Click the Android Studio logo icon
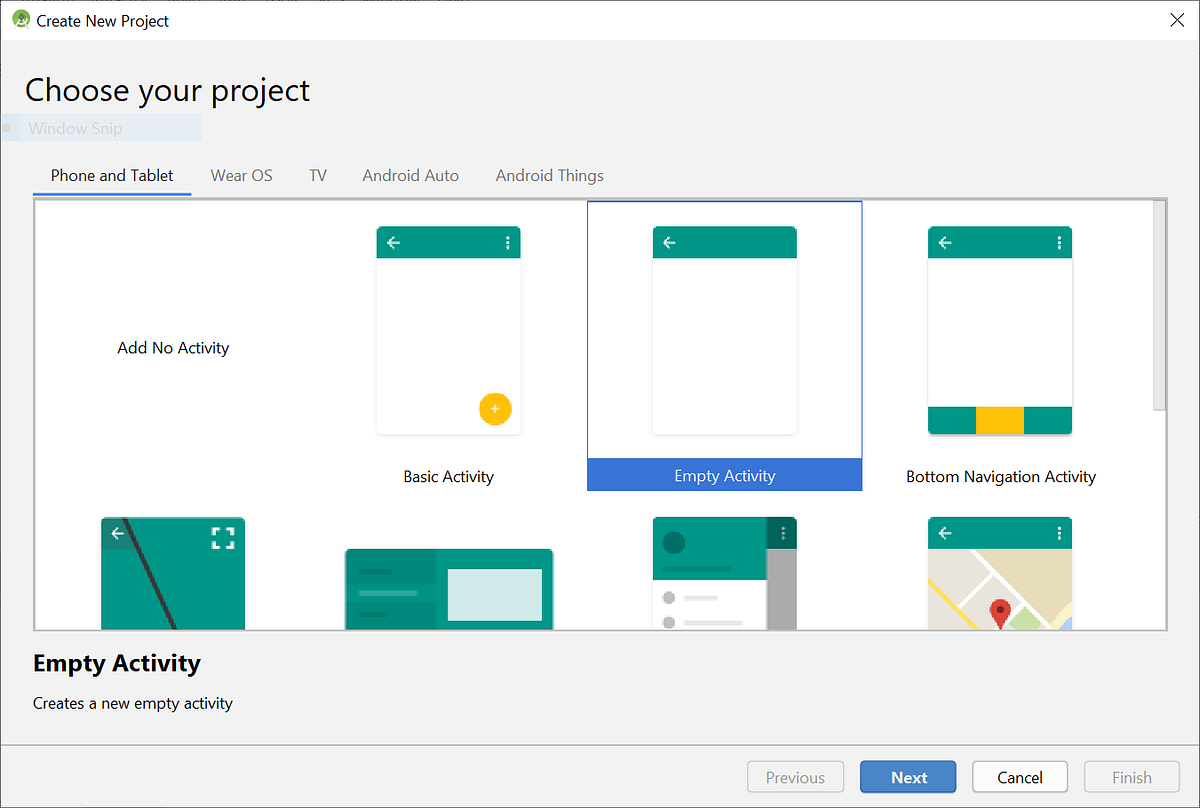Image resolution: width=1200 pixels, height=808 pixels. pyautogui.click(x=19, y=19)
